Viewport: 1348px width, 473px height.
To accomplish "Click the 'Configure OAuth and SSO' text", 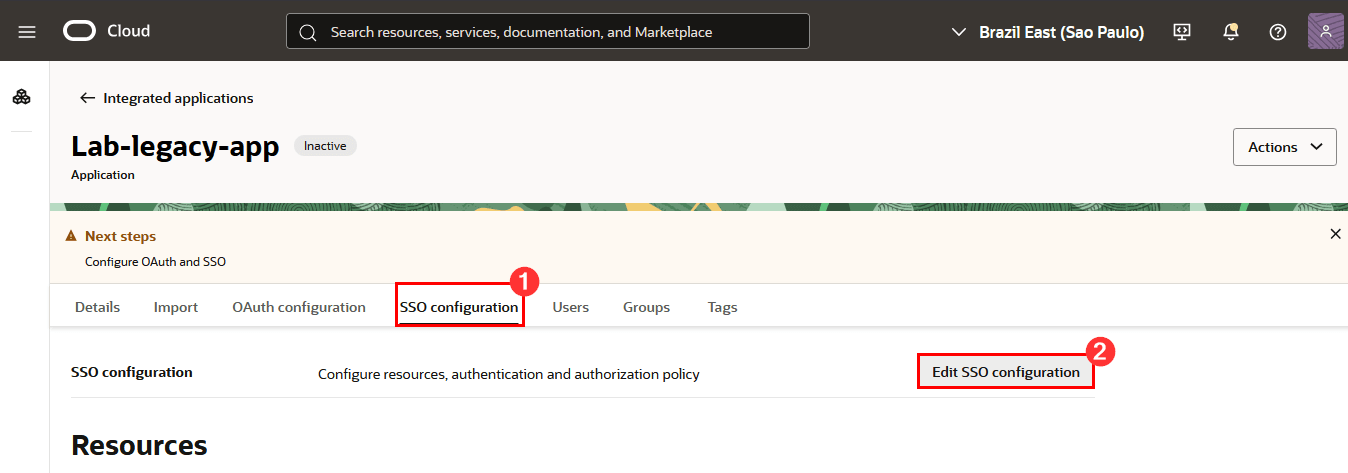I will tap(155, 262).
